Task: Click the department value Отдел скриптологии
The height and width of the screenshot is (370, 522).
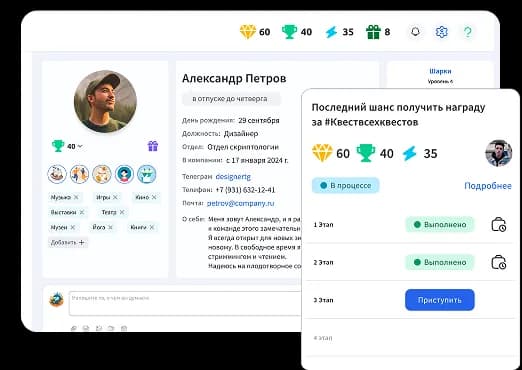Action: point(243,147)
